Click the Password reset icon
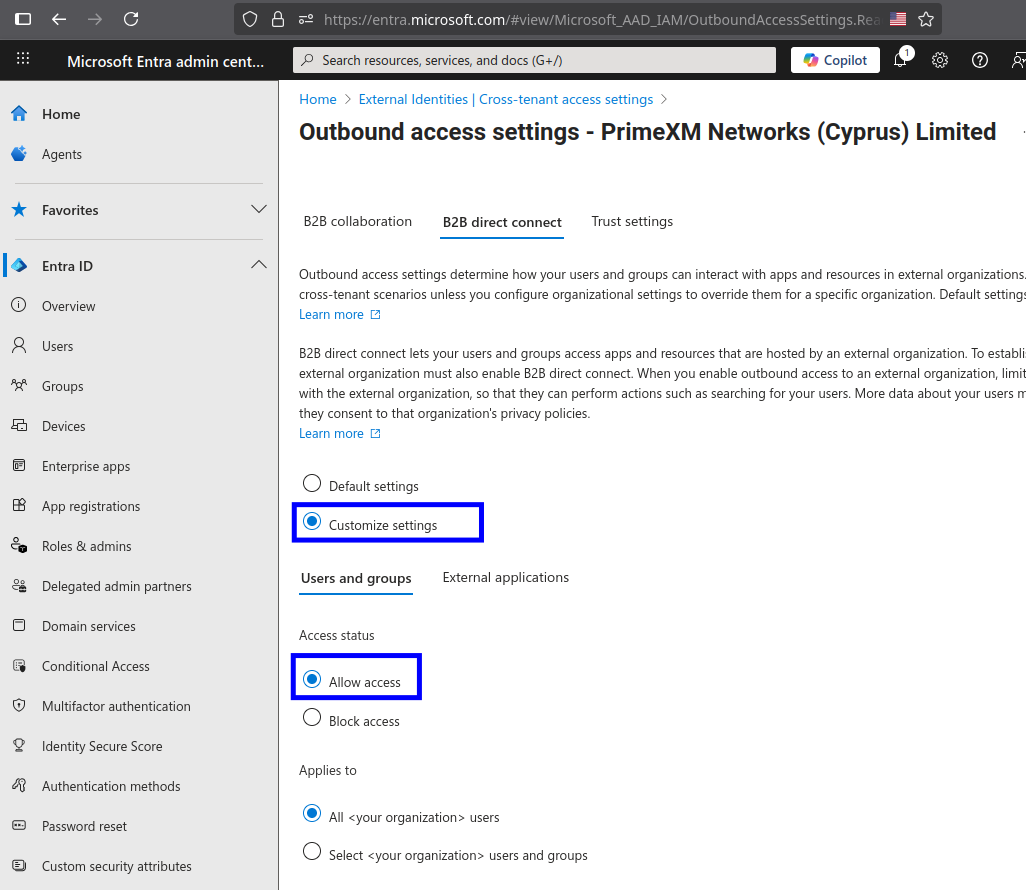Viewport: 1026px width, 890px height. (x=19, y=825)
